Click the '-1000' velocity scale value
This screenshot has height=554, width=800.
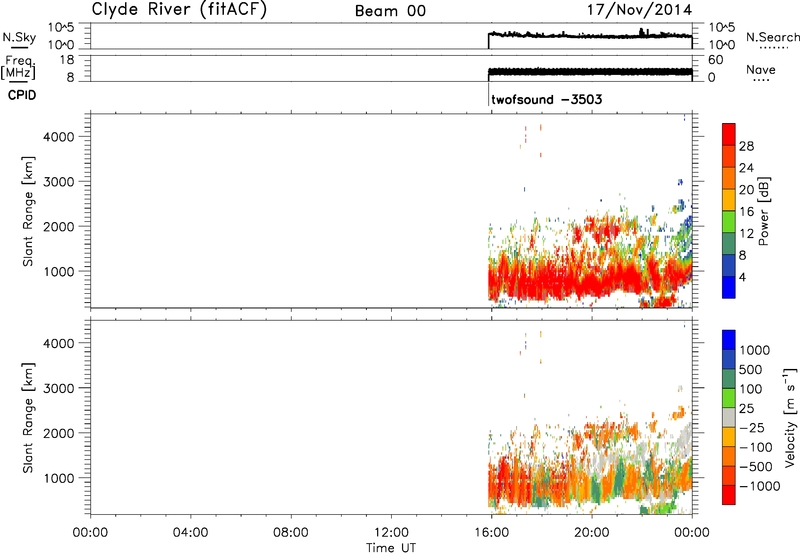point(760,486)
